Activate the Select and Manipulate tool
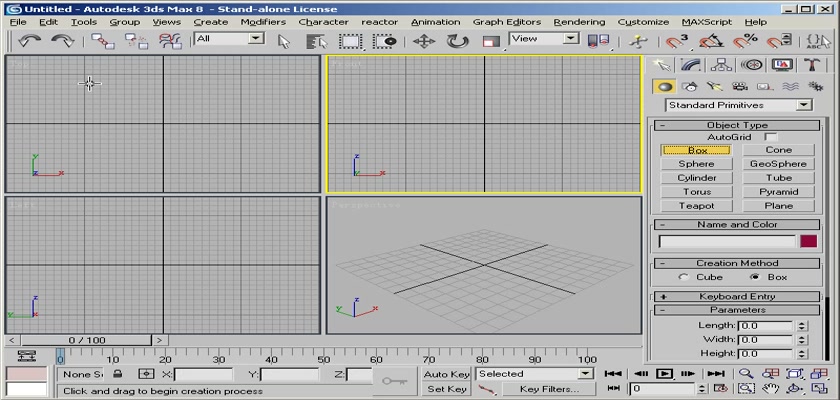840x400 pixels. tap(638, 41)
